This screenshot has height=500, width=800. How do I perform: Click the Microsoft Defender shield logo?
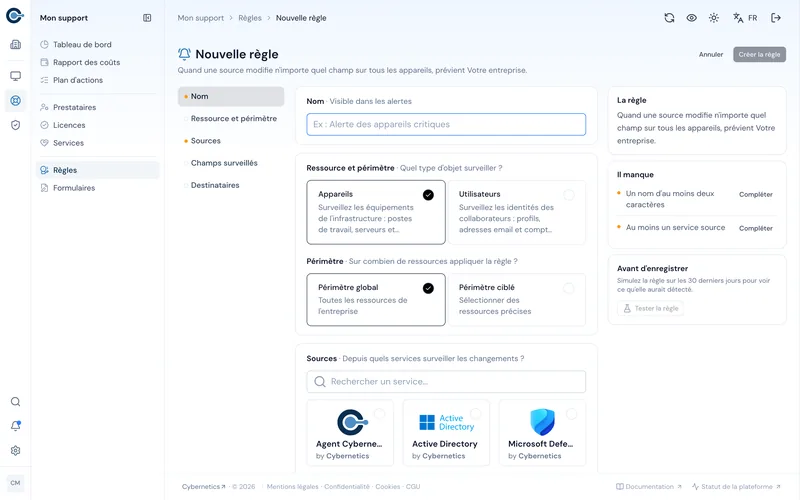[x=542, y=422]
